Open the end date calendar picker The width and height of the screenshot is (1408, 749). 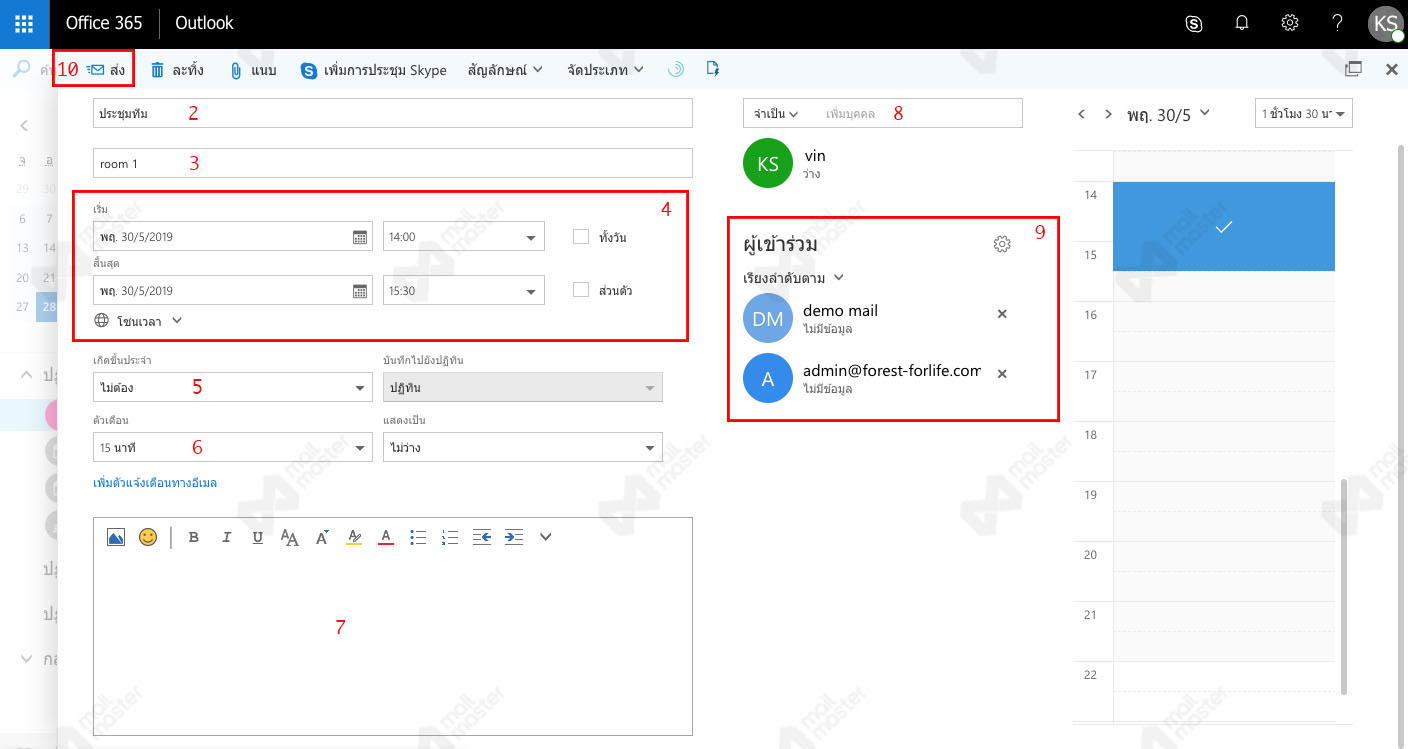pyautogui.click(x=360, y=291)
